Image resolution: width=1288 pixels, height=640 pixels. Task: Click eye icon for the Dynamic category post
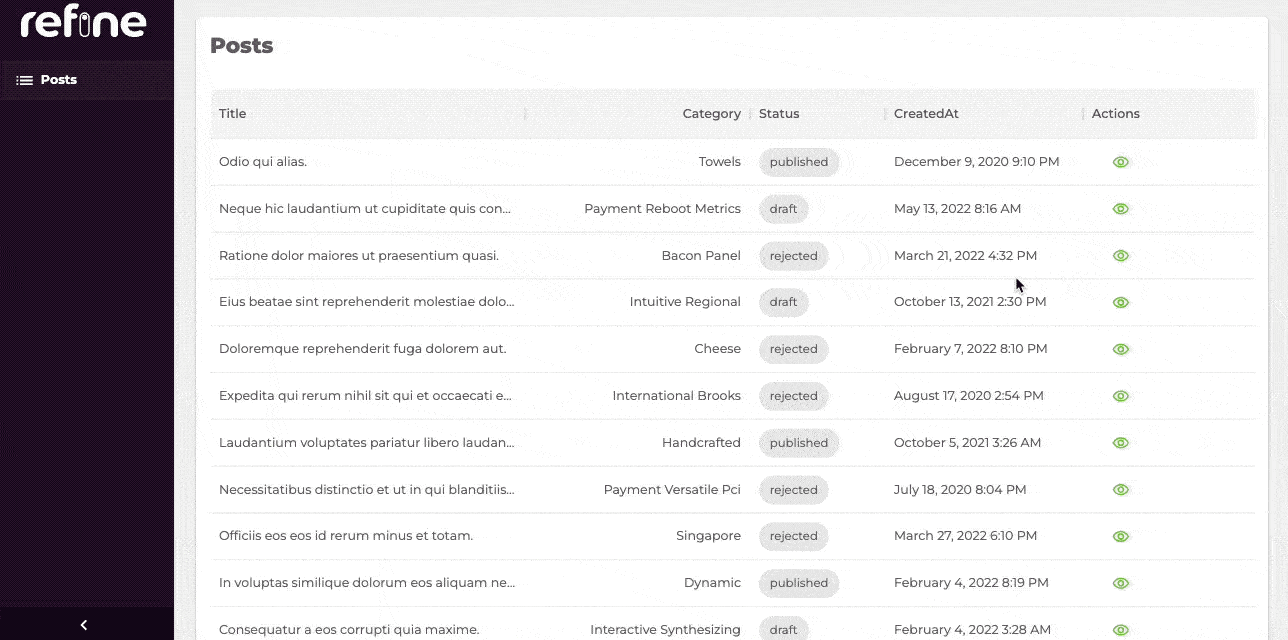[x=1120, y=583]
